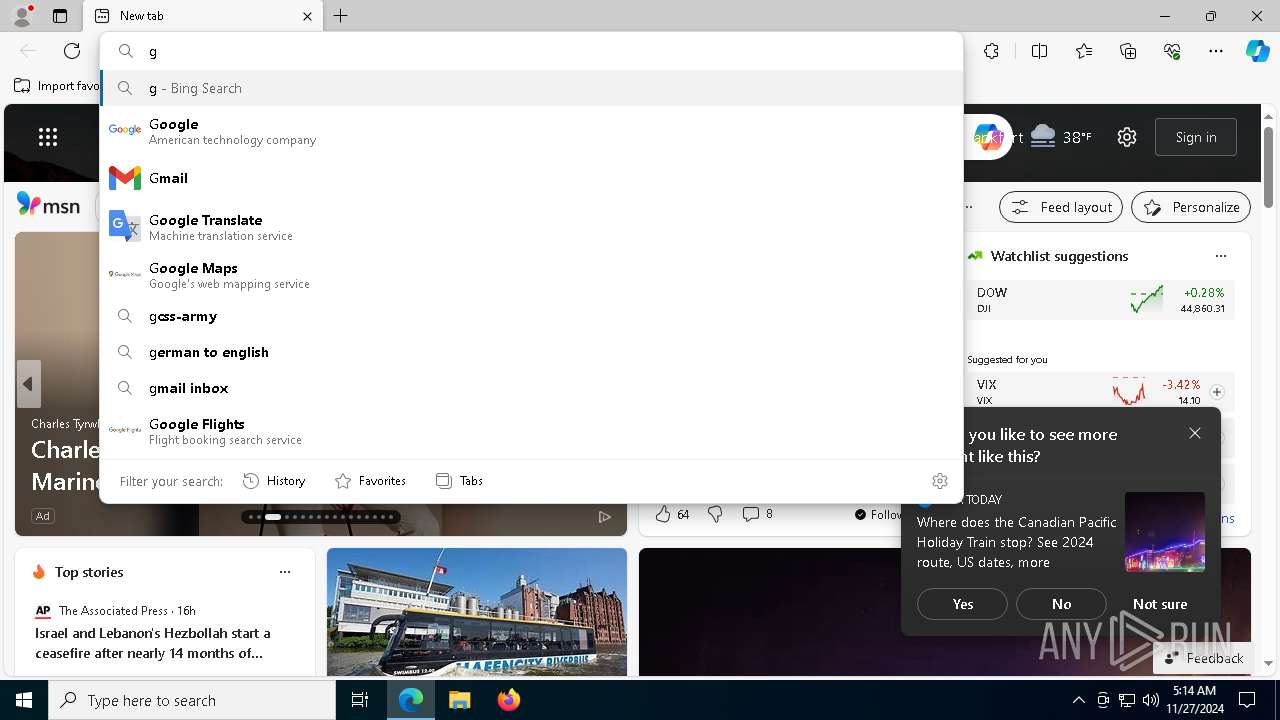Open the MSN apps grid launcher

coord(48,137)
